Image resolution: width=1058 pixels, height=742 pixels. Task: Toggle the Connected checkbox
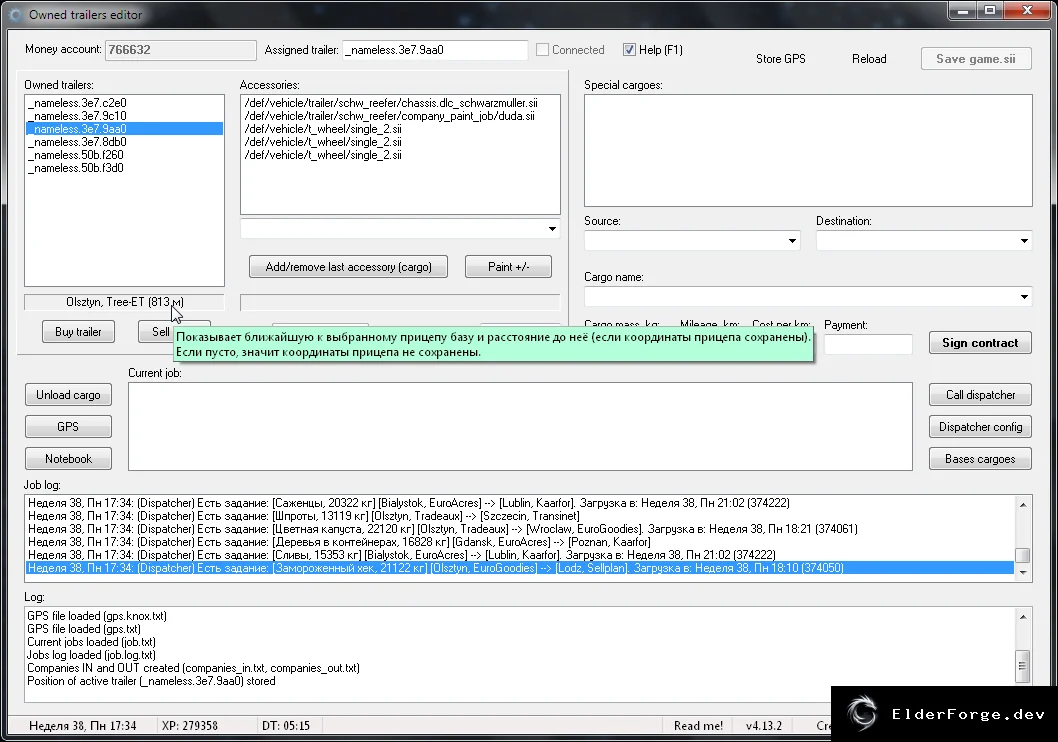tap(542, 50)
